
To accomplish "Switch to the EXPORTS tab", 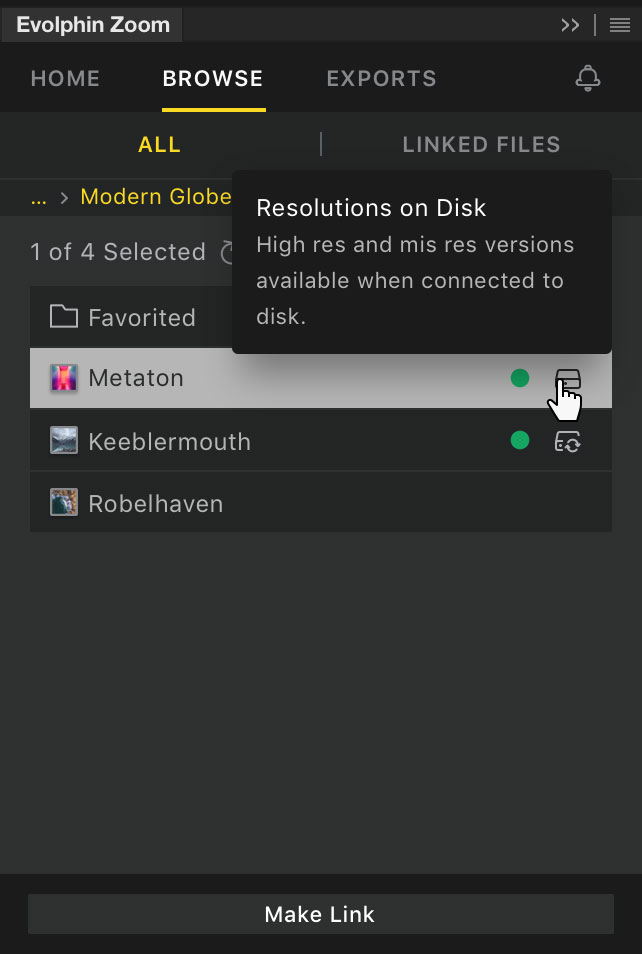I will pos(382,78).
